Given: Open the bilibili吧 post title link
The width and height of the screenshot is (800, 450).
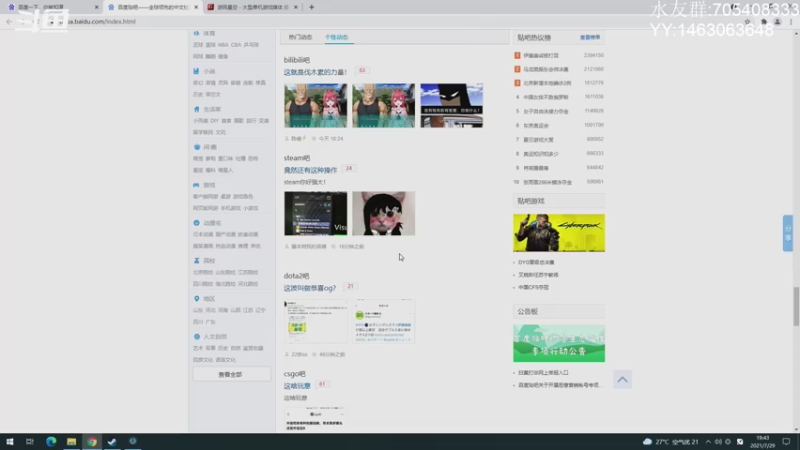Looking at the screenshot, I should tap(315, 72).
